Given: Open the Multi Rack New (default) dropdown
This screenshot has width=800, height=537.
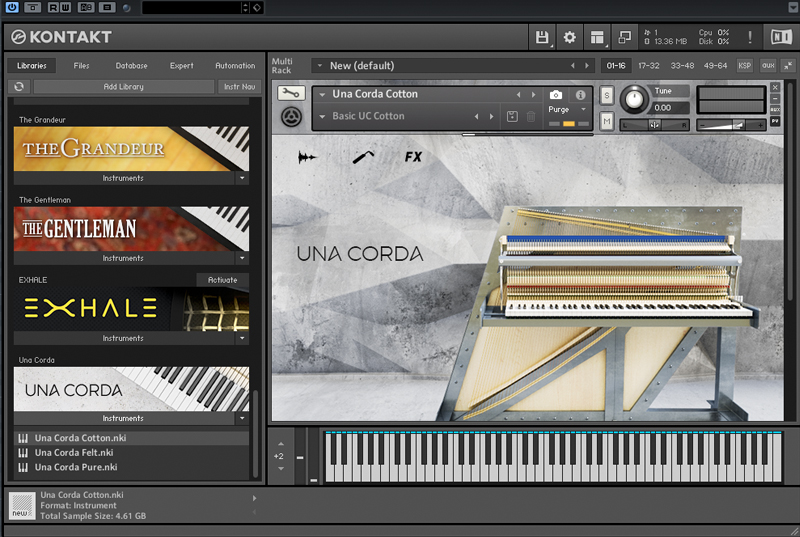Looking at the screenshot, I should (320, 65).
